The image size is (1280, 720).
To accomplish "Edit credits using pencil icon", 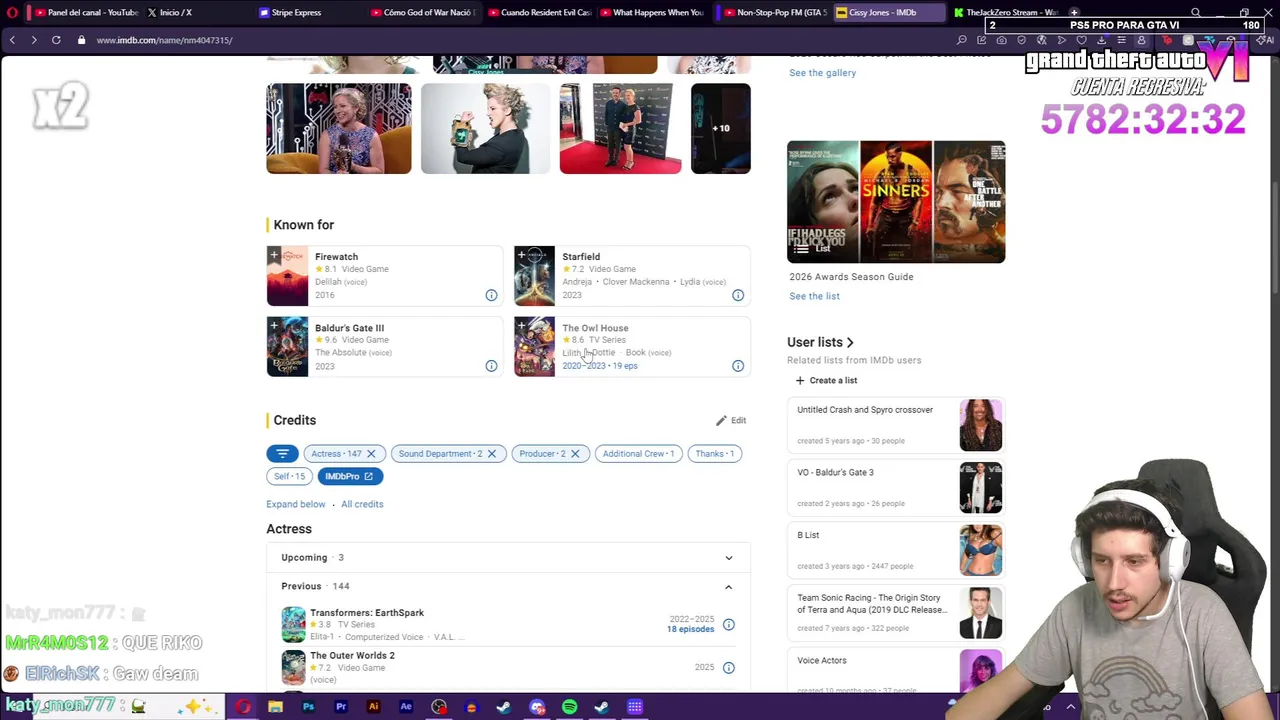I will (x=731, y=420).
